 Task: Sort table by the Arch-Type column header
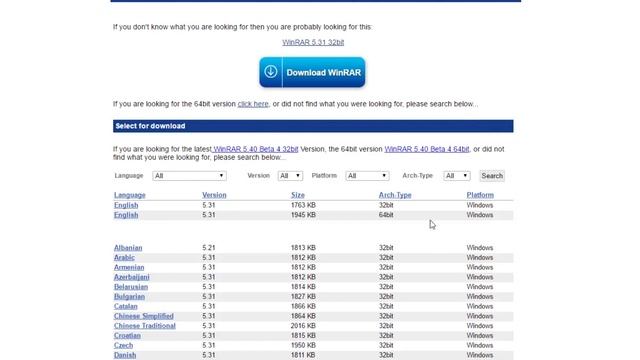(x=395, y=195)
